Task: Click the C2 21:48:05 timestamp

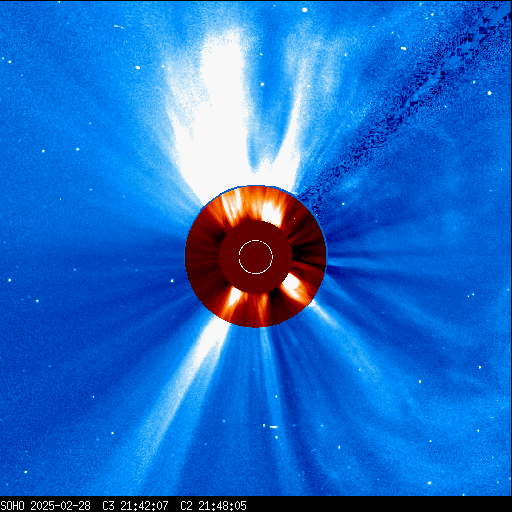Action: click(x=213, y=506)
